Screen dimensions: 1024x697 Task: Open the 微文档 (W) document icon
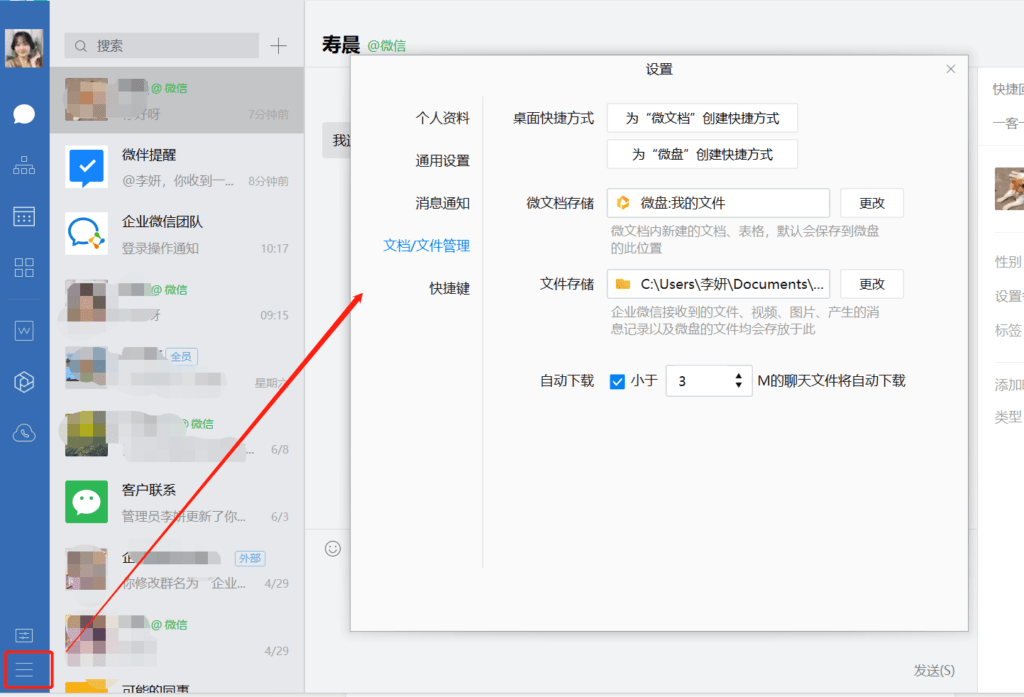click(24, 330)
